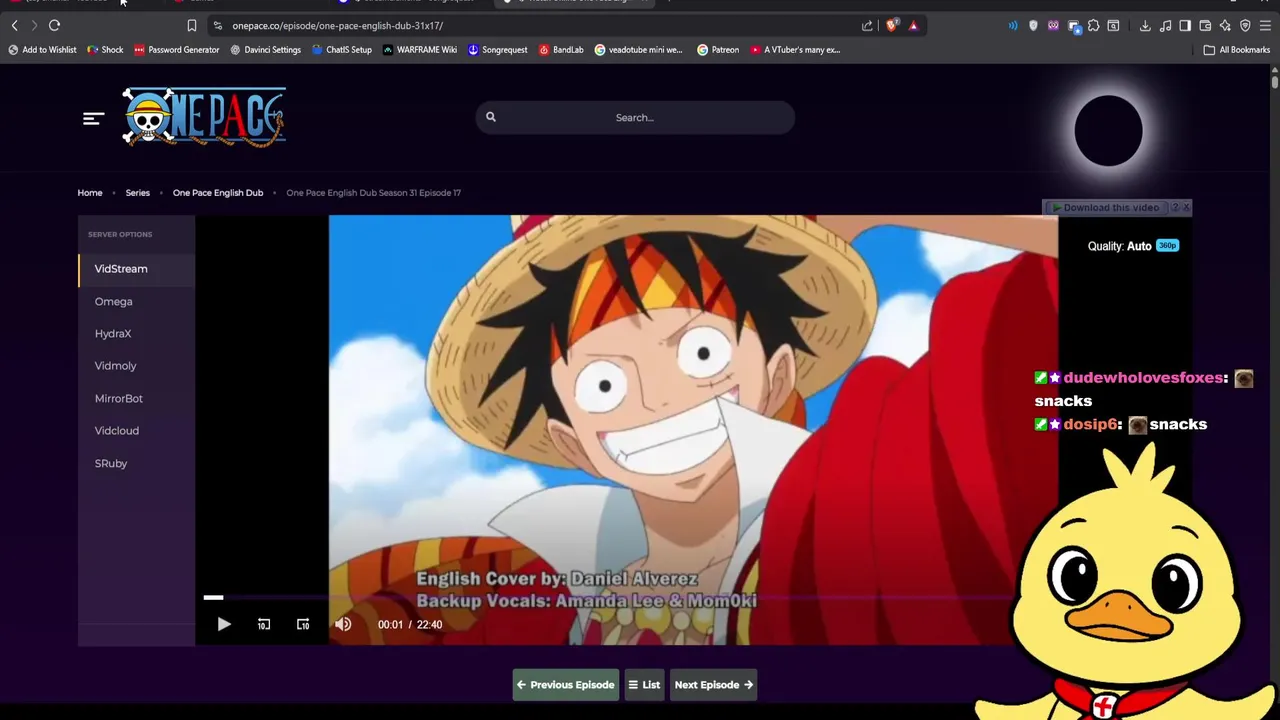
Task: Click the 00:01 / 22:40 timestamp
Action: point(410,624)
